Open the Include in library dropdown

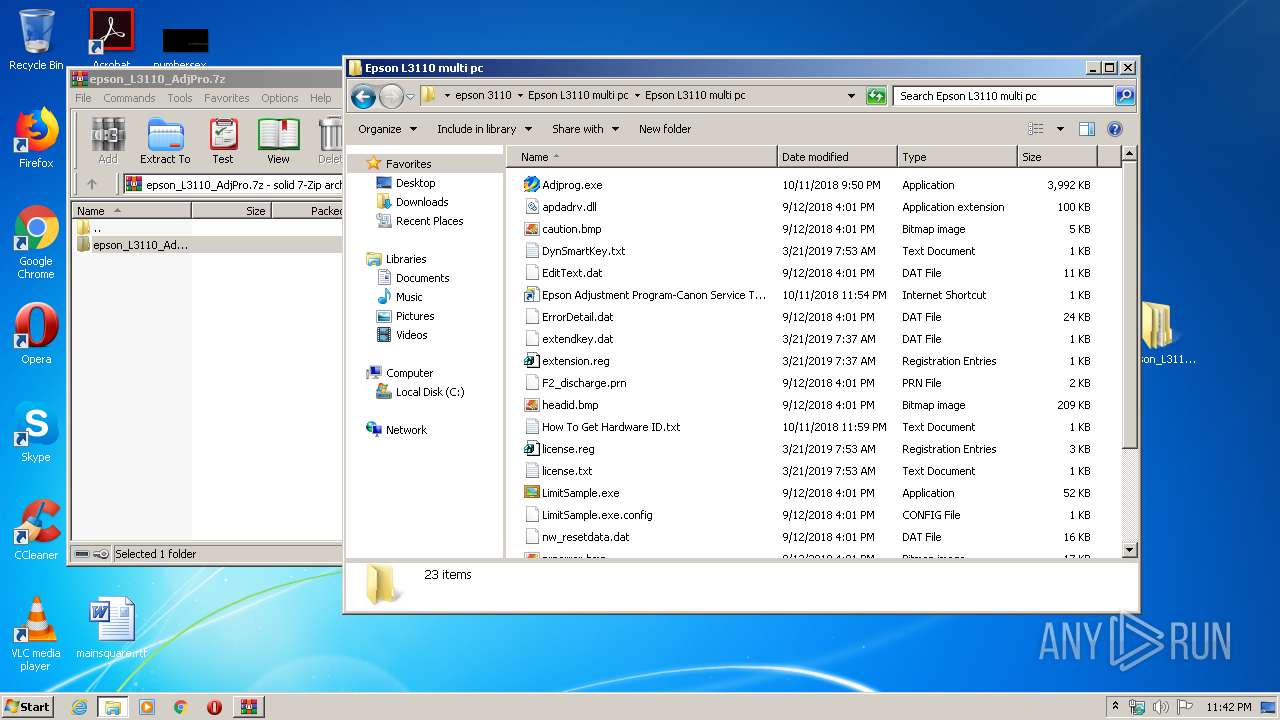click(484, 129)
